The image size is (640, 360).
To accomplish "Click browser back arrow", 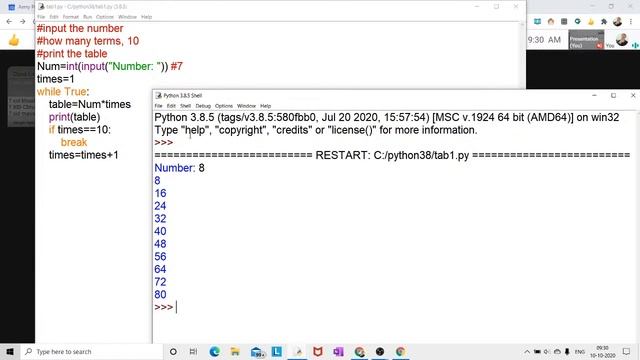I will 9,21.
